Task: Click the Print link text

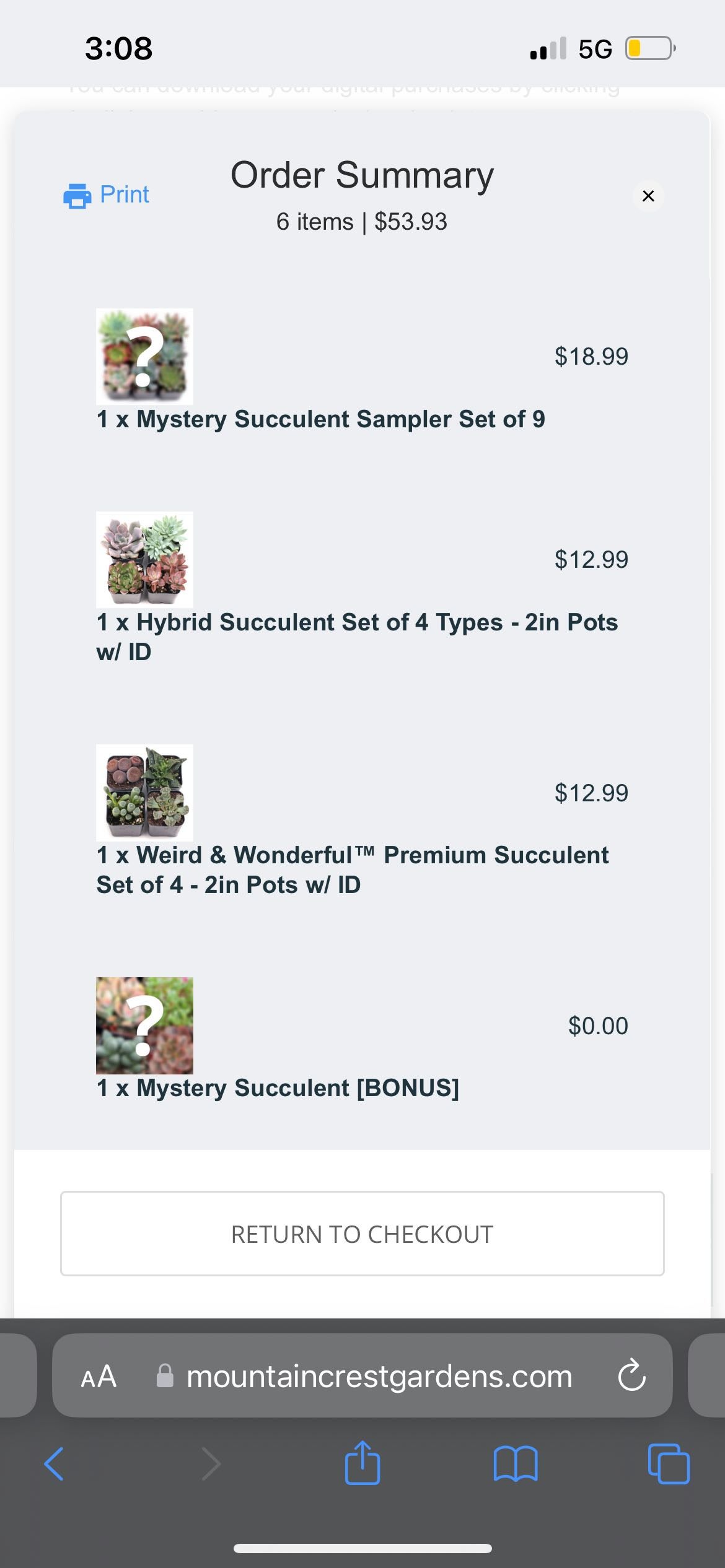Action: (125, 194)
